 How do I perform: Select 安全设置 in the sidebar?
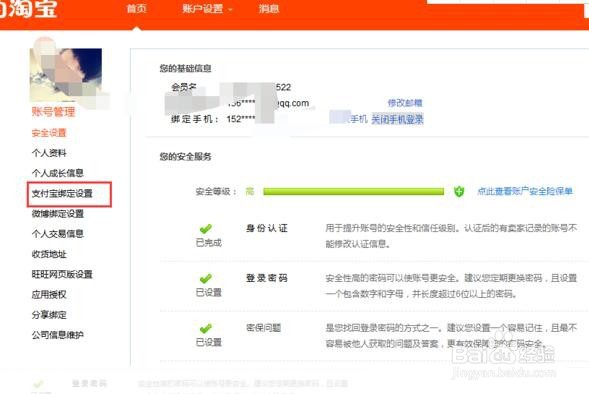click(49, 133)
